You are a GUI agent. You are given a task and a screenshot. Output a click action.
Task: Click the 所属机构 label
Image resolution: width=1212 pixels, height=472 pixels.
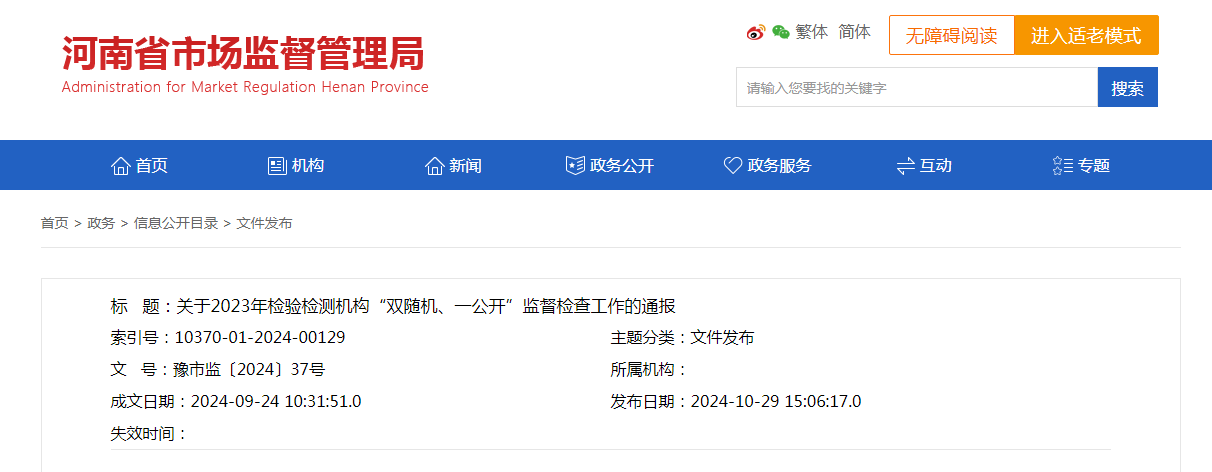click(649, 370)
